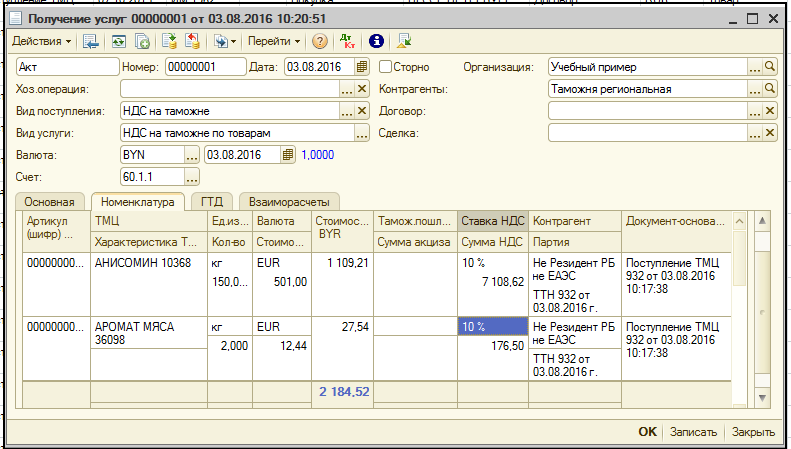Viewport: 791px width, 449px height.
Task: Open the Взаиморасчеты tab
Action: pos(287,201)
